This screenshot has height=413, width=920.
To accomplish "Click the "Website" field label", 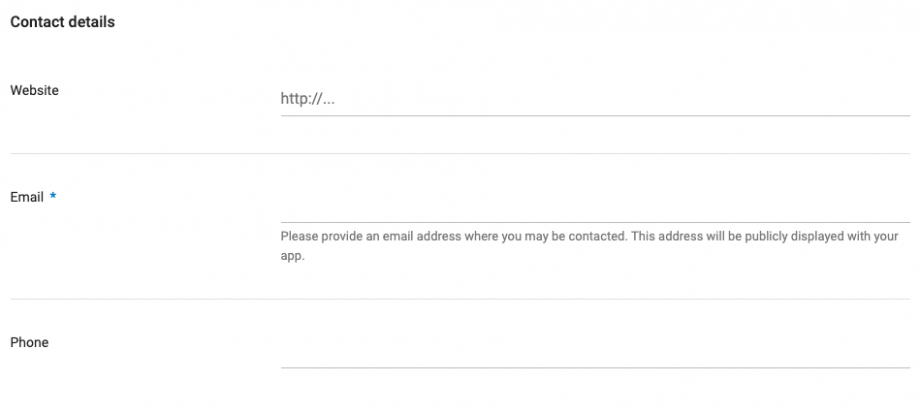I will tap(34, 90).
